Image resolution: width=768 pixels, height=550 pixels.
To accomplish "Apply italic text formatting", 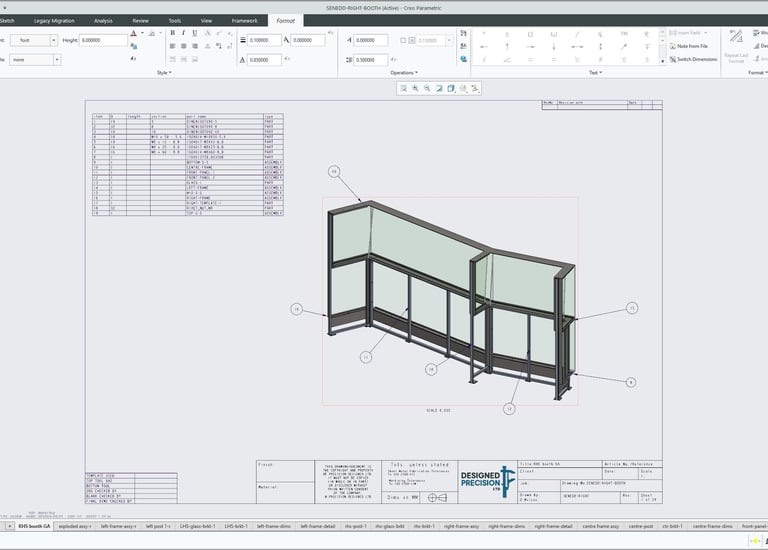I will pos(183,33).
